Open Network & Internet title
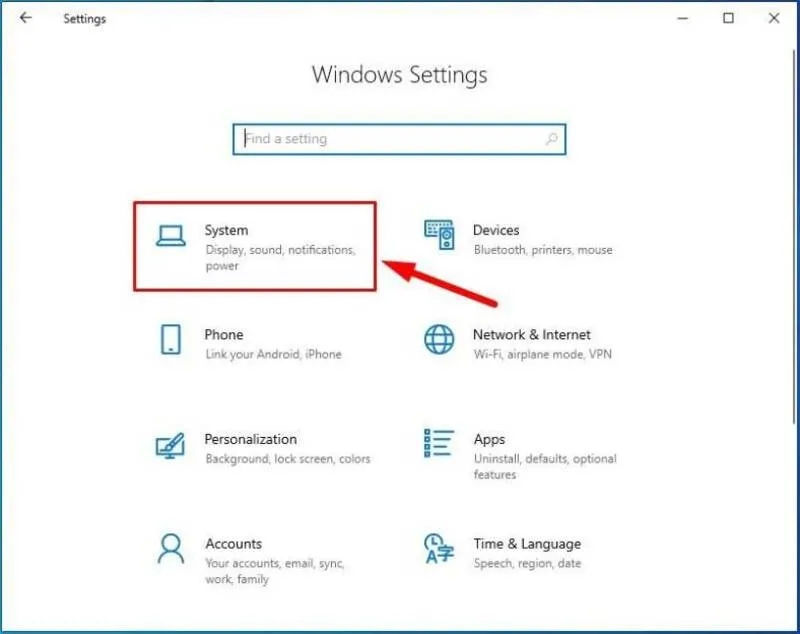 (532, 335)
